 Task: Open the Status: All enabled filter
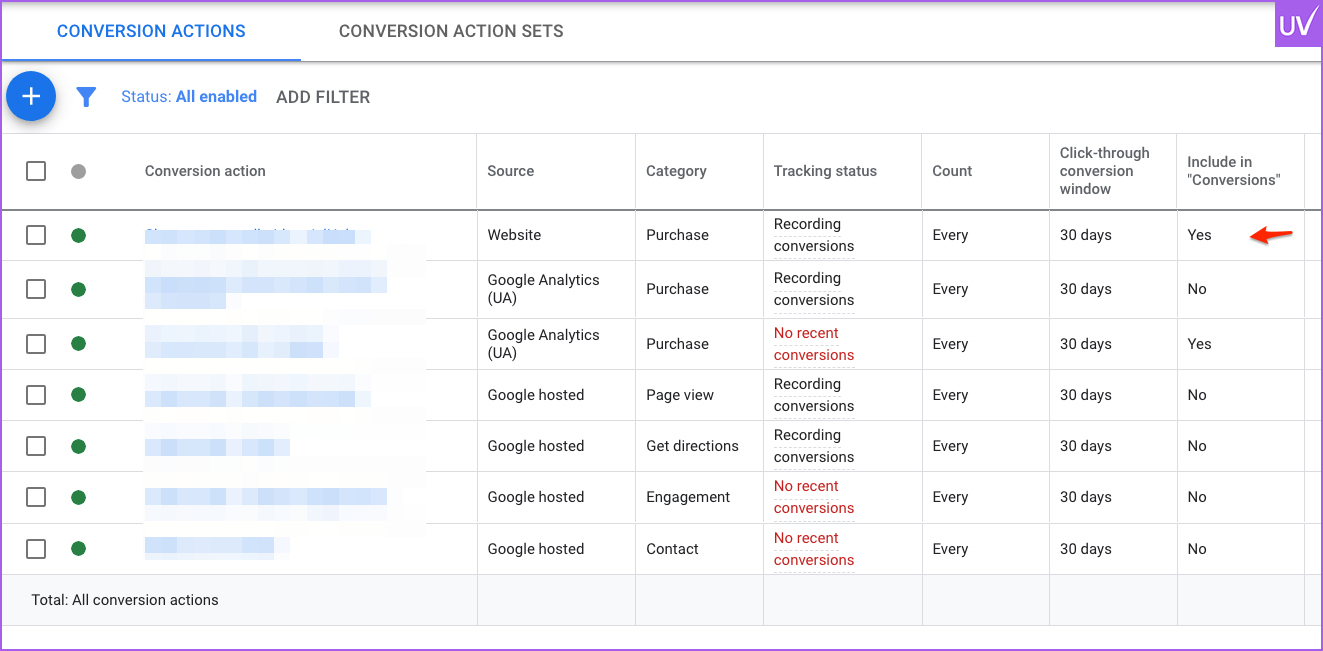pyautogui.click(x=189, y=97)
